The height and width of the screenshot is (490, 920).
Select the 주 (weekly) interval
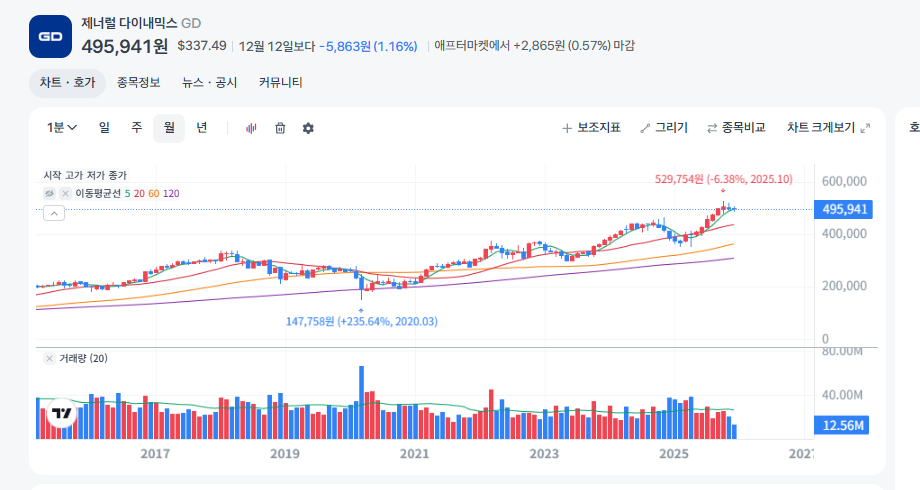point(137,128)
